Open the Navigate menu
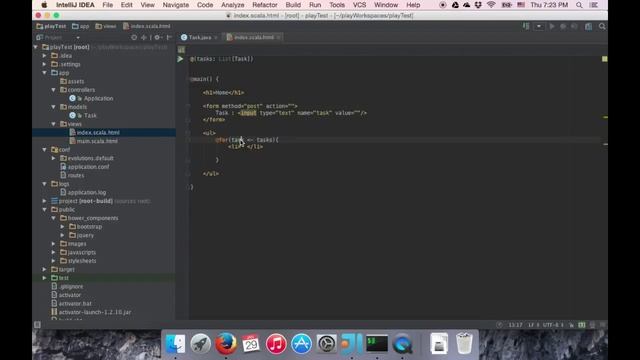The height and width of the screenshot is (360, 640). point(176,5)
